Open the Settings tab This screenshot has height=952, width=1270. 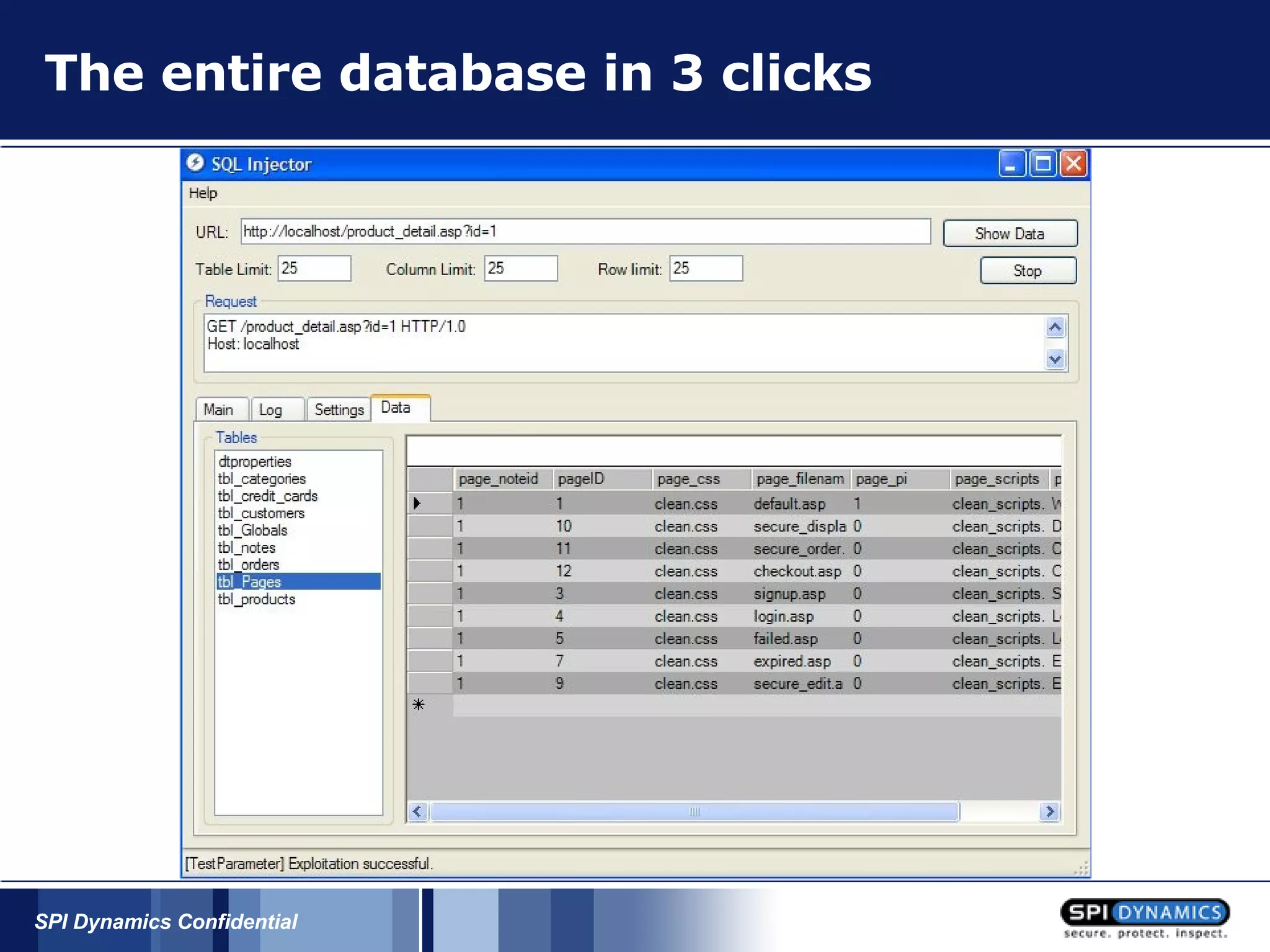pos(339,410)
